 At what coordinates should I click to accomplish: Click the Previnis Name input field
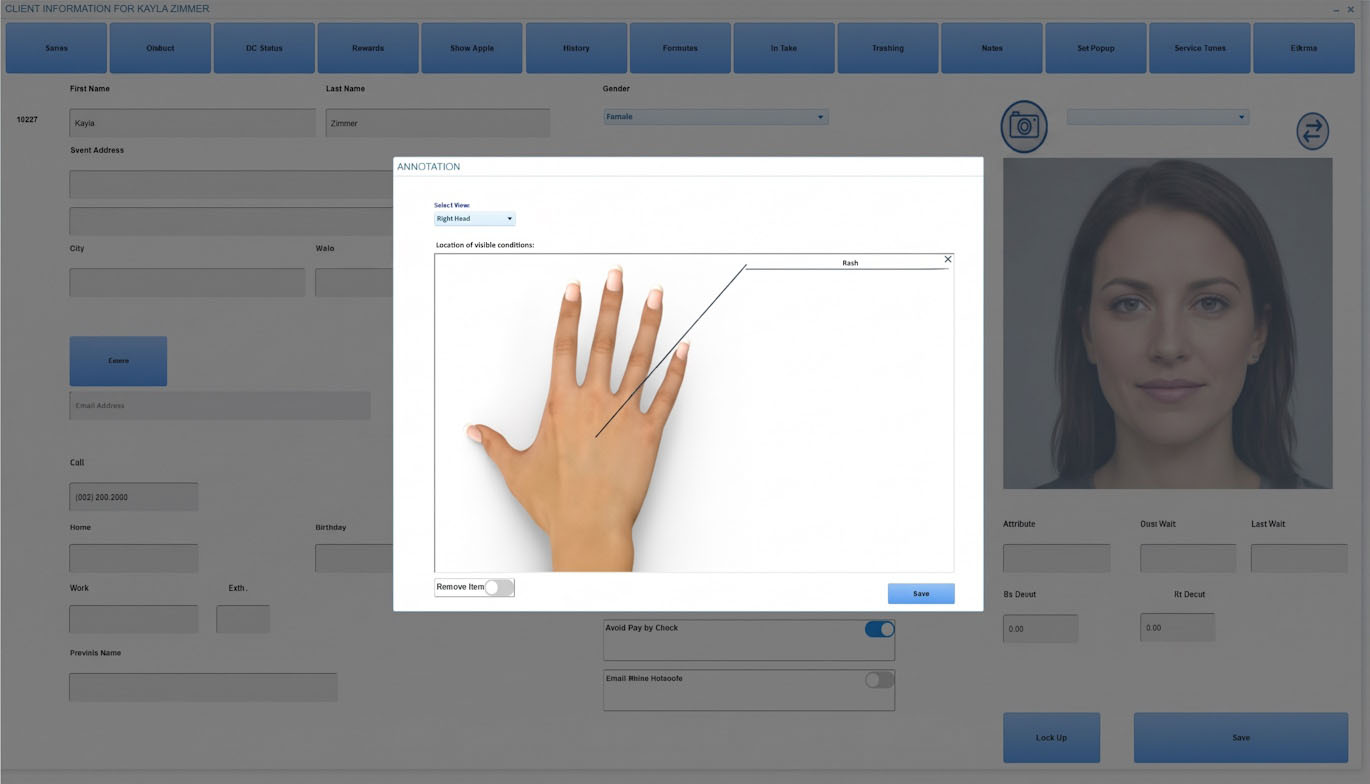click(203, 687)
